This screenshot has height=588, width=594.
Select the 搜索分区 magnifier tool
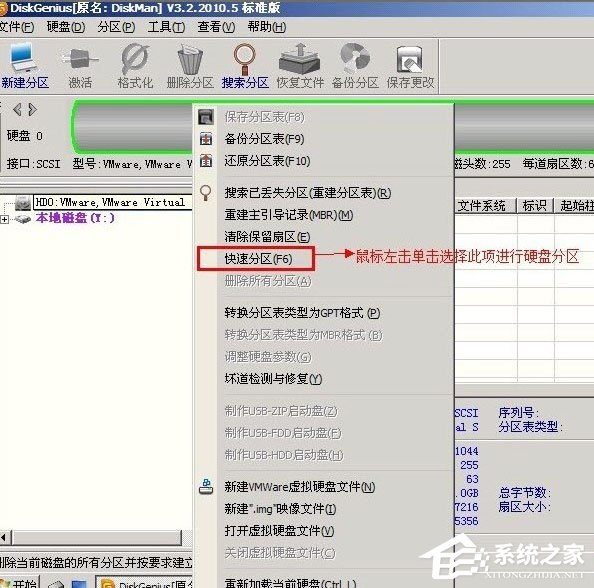245,66
